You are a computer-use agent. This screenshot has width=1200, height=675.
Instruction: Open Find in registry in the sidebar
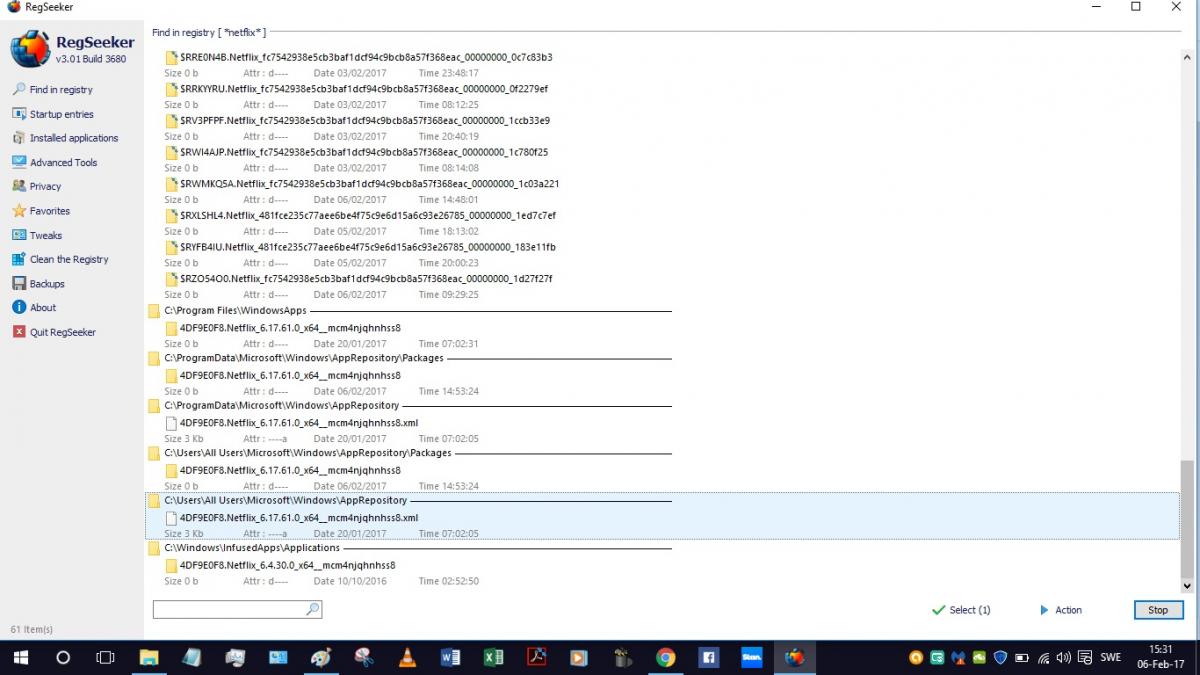click(x=61, y=90)
